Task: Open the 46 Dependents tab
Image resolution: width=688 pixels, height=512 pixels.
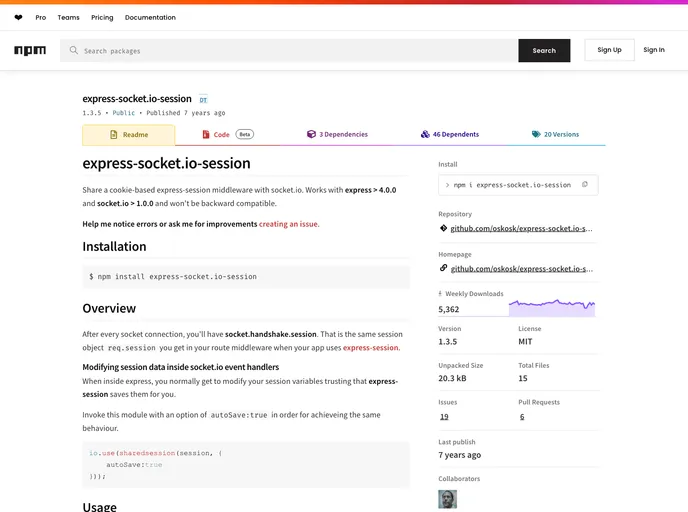Action: pos(450,134)
